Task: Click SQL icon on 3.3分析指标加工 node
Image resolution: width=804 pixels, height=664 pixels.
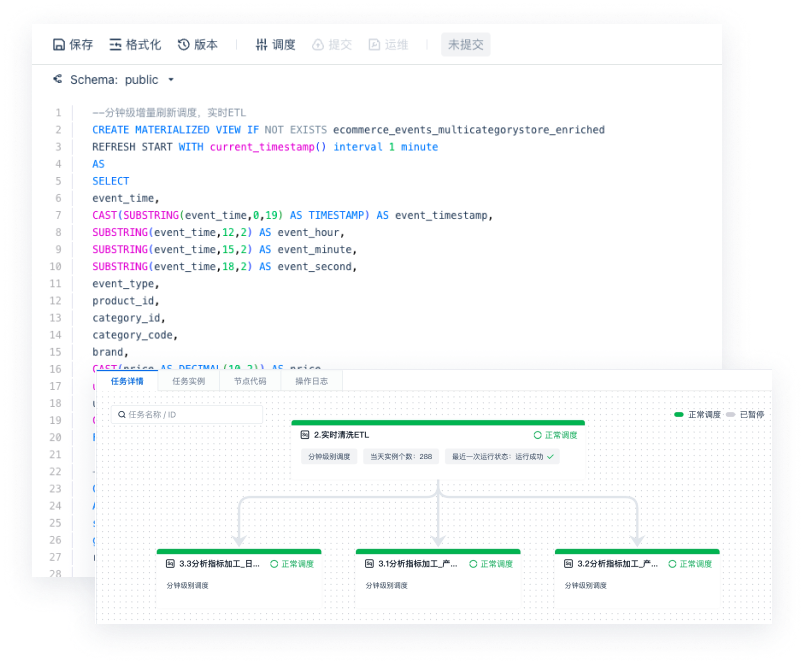Action: pos(171,564)
